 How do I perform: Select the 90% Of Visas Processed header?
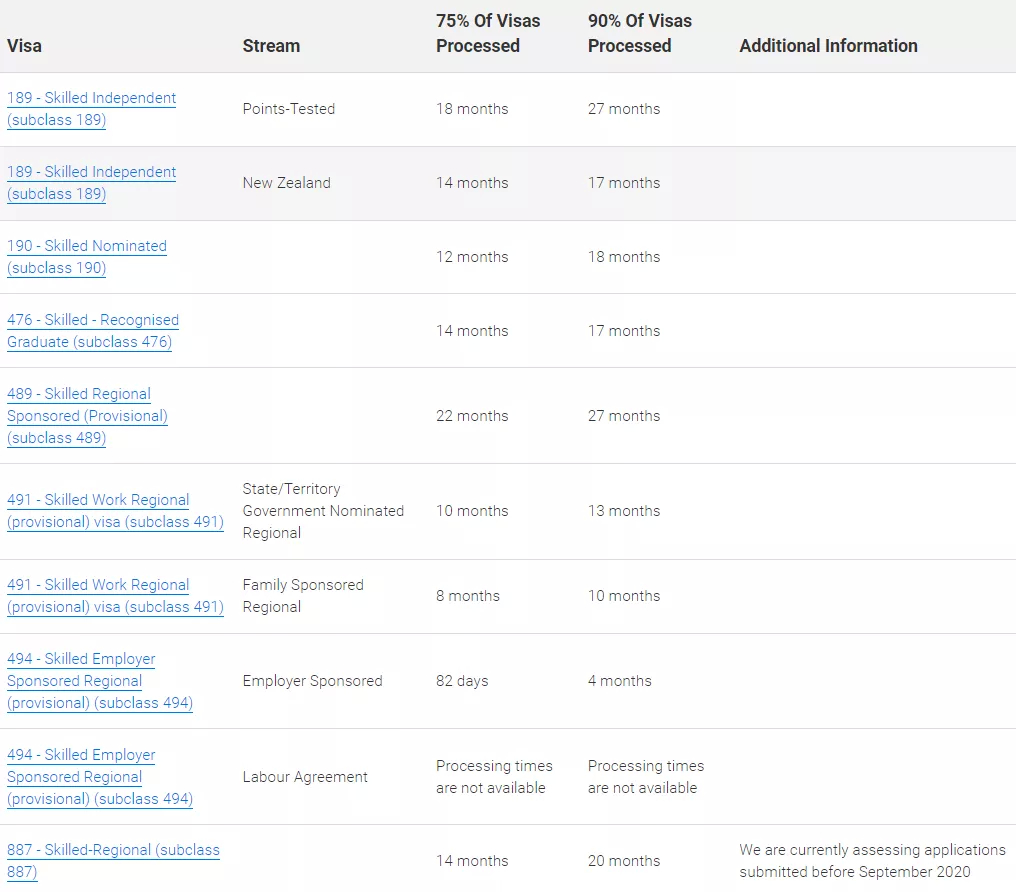click(640, 33)
